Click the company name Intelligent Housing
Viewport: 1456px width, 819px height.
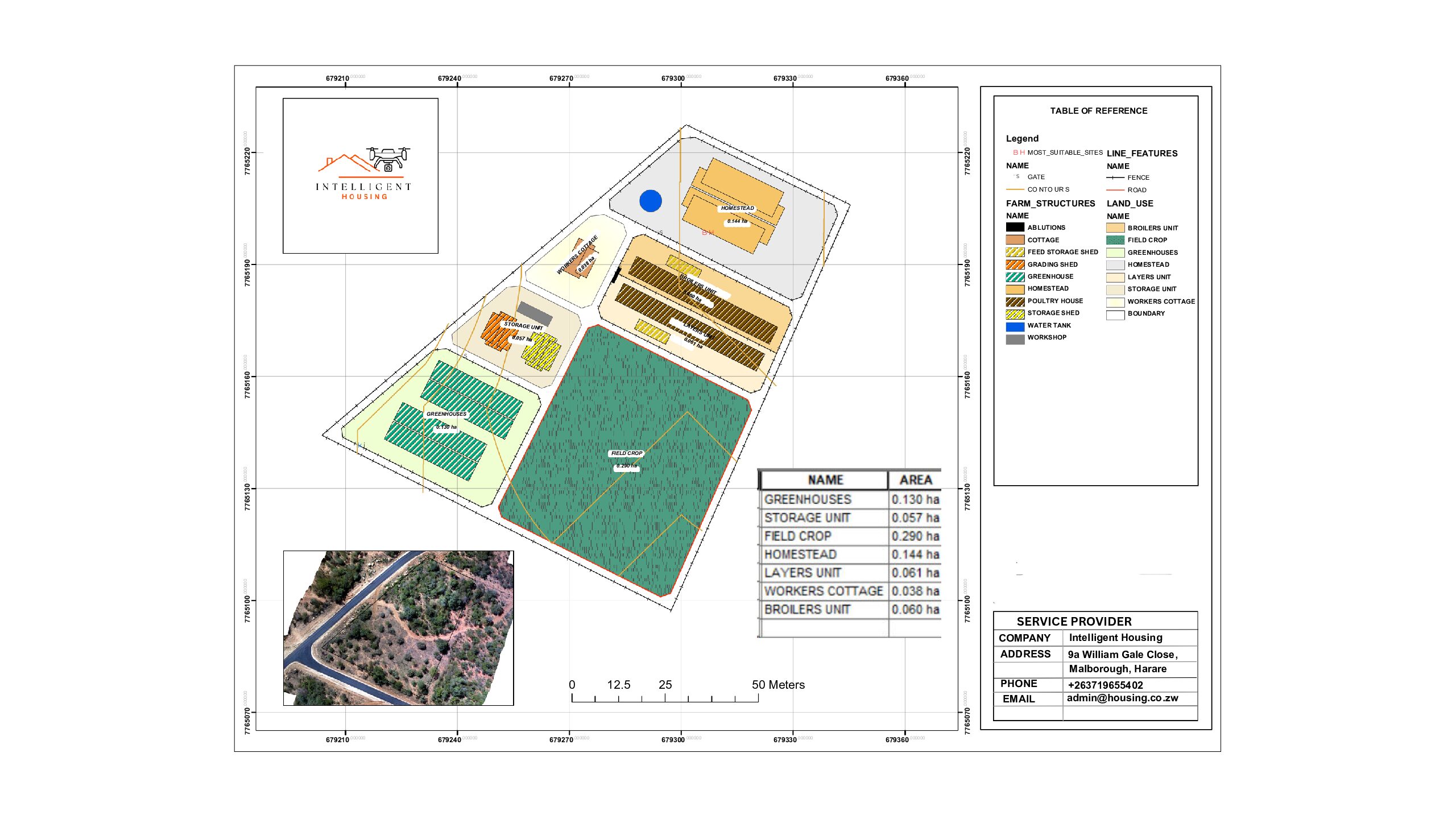tap(1115, 638)
